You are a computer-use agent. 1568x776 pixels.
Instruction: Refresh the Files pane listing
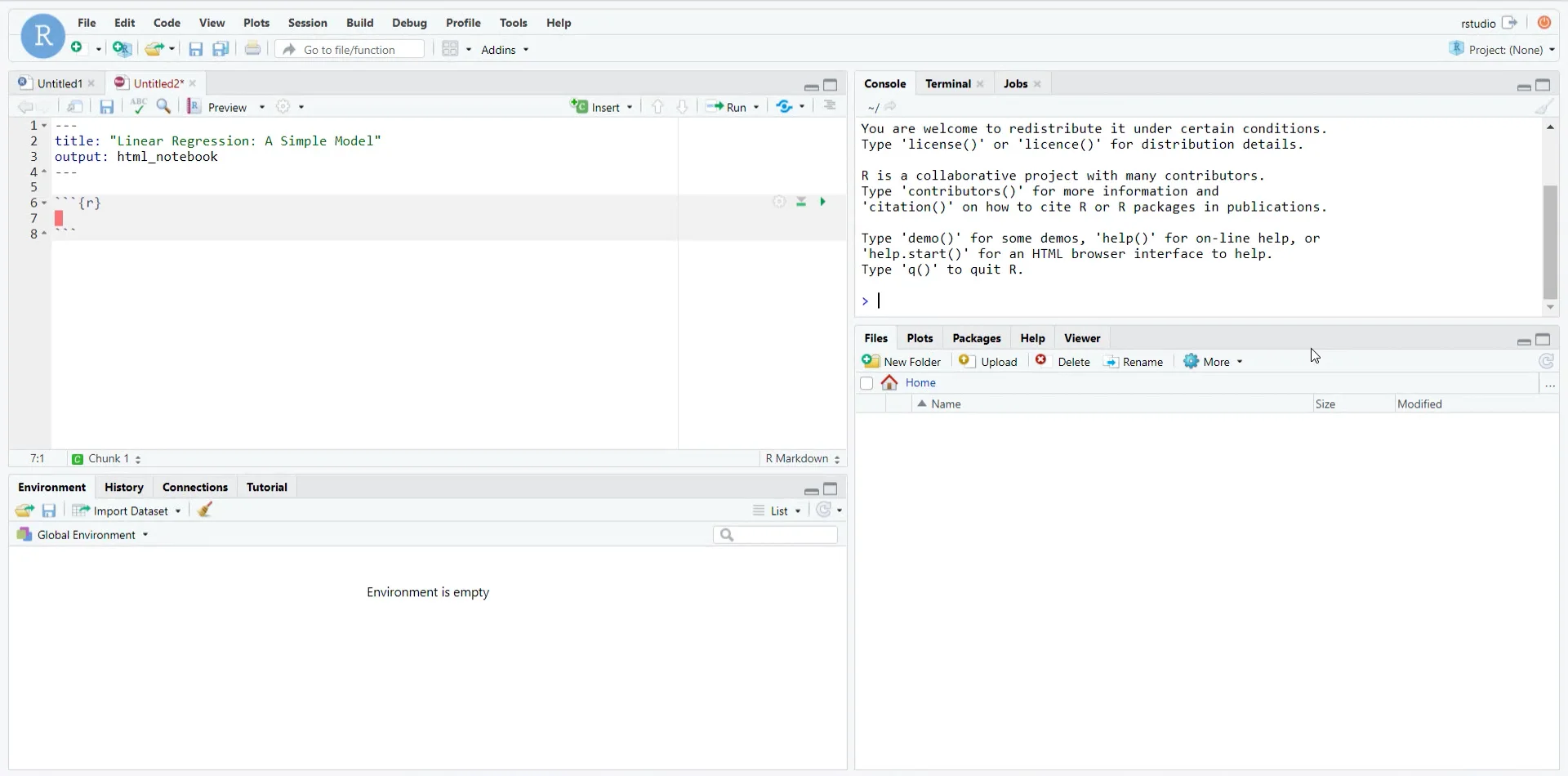click(1546, 361)
